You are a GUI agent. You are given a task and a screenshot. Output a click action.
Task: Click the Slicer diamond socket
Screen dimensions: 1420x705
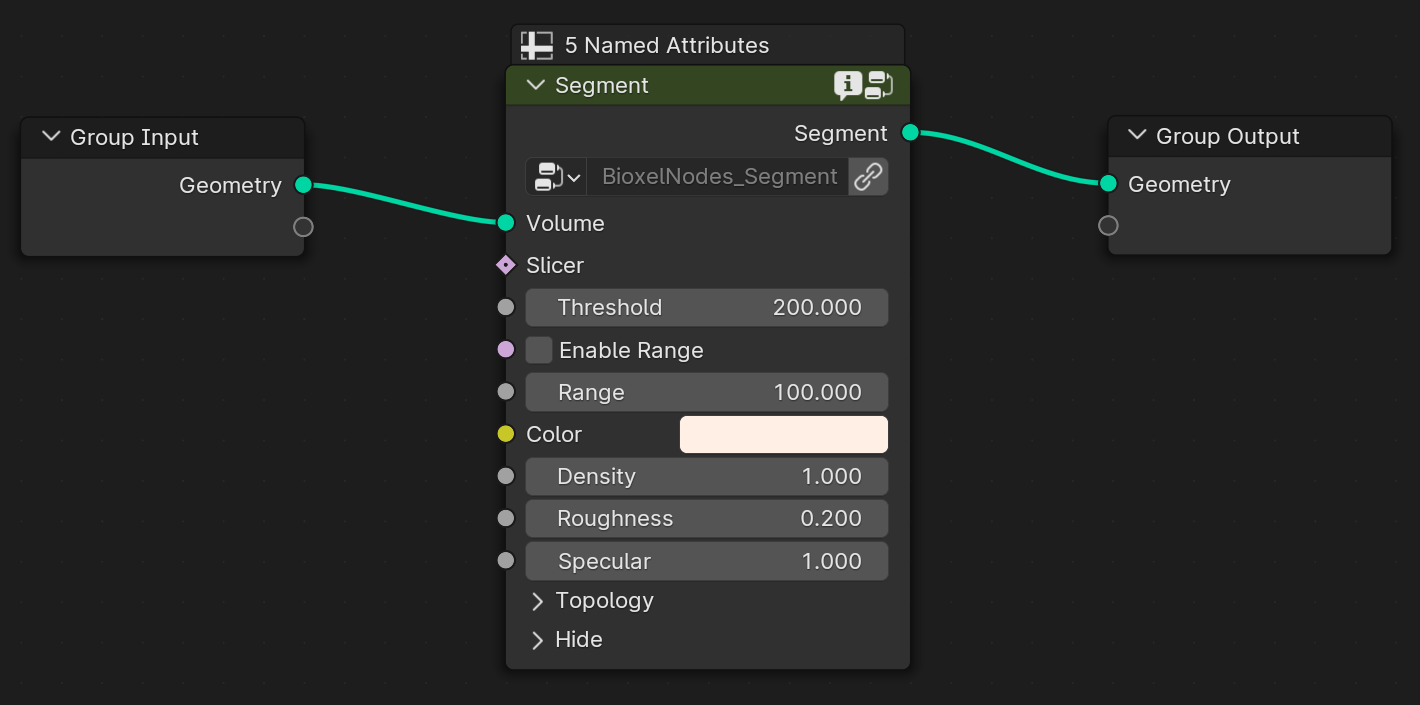[506, 265]
